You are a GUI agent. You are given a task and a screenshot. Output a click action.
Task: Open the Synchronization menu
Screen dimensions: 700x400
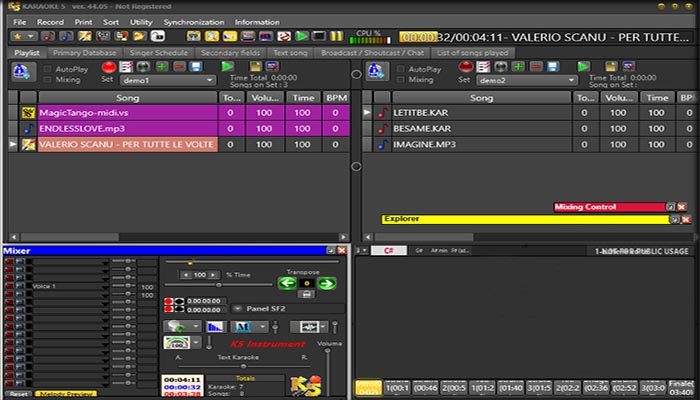(x=193, y=22)
